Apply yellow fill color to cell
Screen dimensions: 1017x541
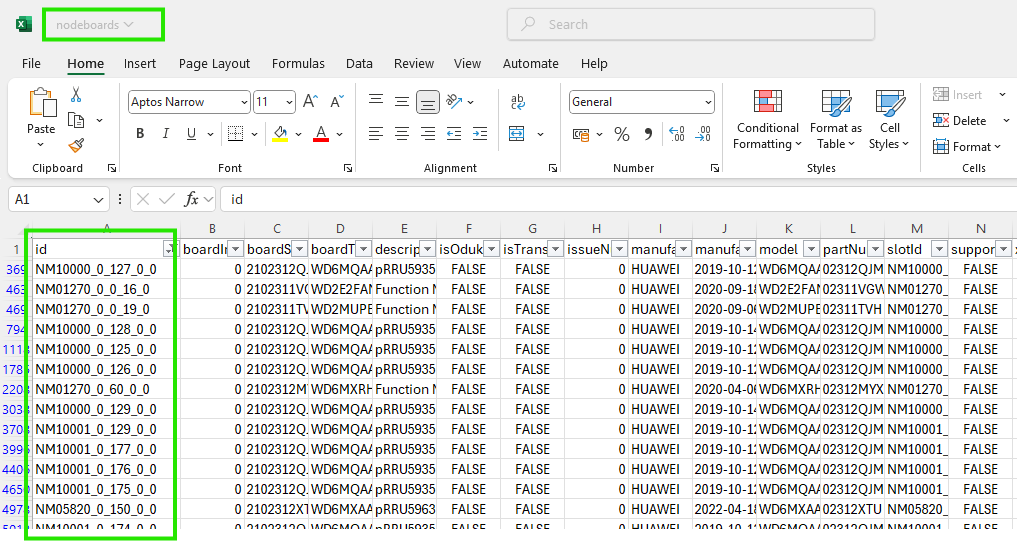click(x=280, y=134)
